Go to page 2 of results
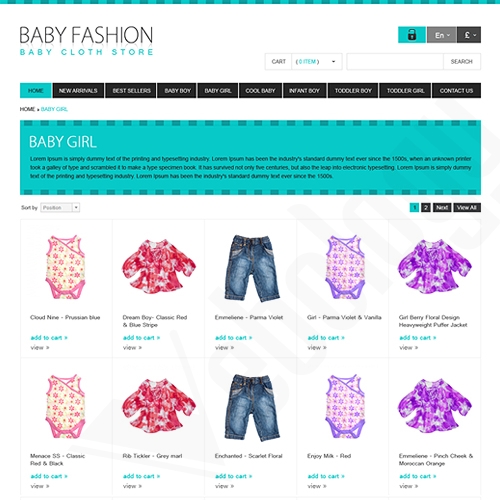The width and height of the screenshot is (500, 500). click(426, 208)
